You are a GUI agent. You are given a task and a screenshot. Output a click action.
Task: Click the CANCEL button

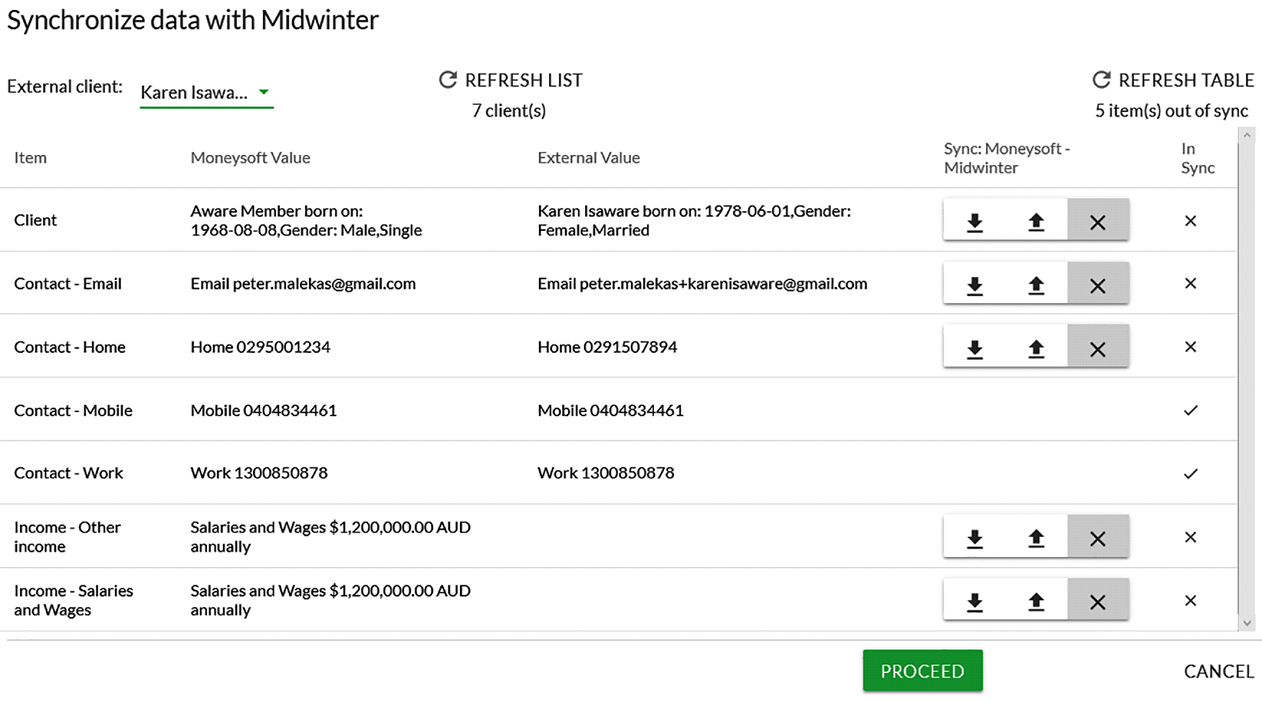click(x=1218, y=671)
